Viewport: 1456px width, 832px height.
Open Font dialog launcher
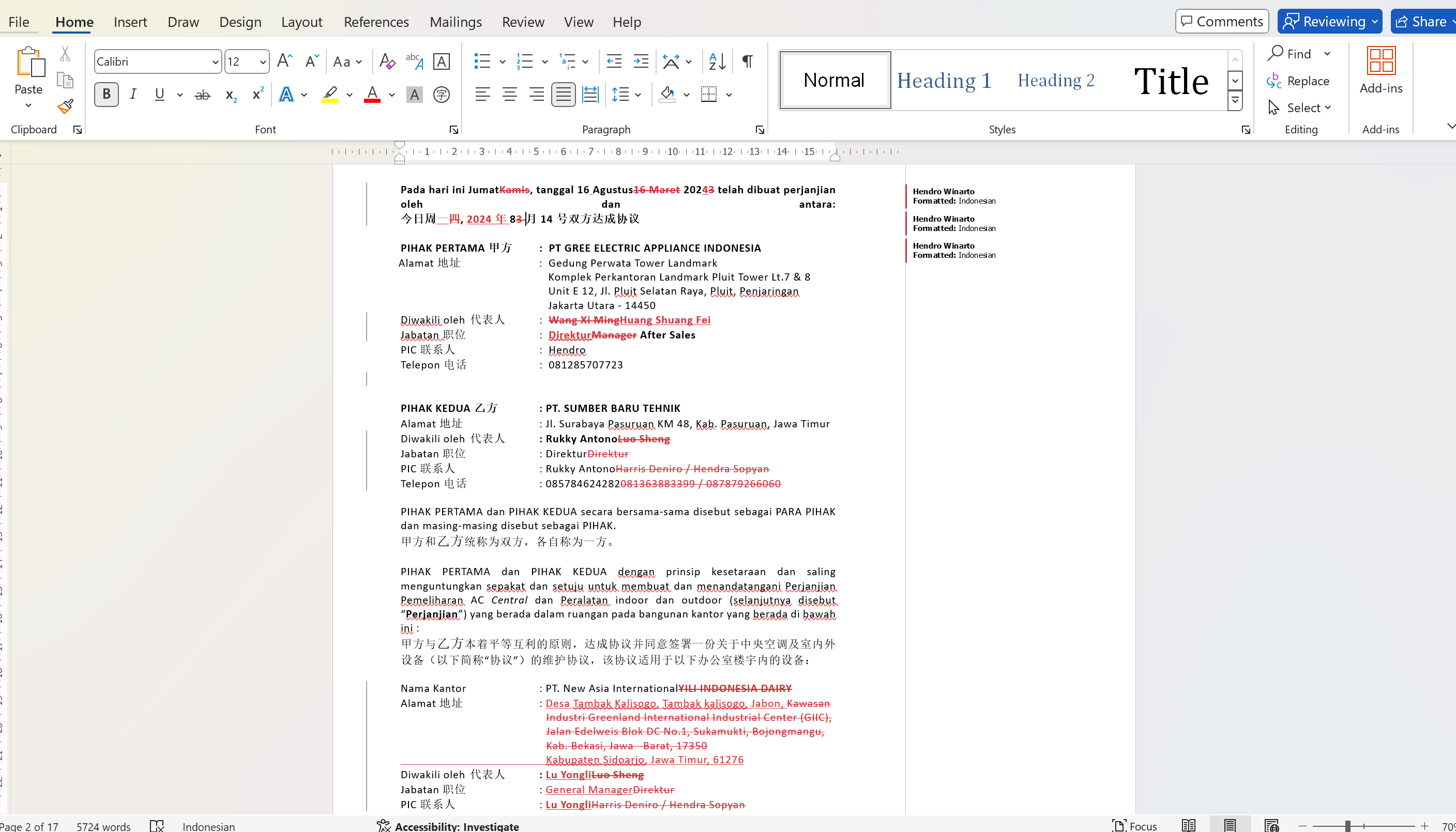(454, 130)
